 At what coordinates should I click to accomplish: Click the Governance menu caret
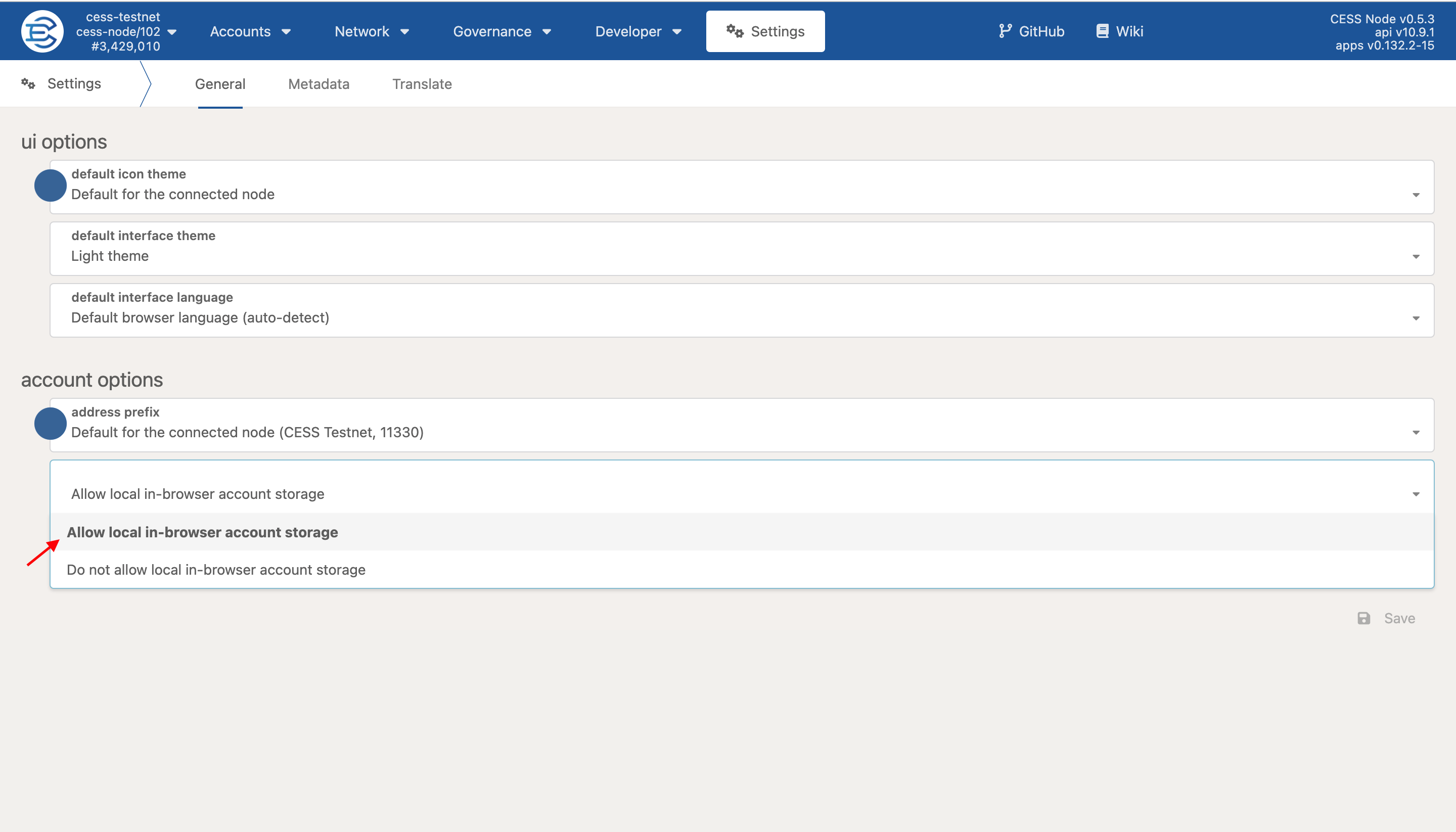pyautogui.click(x=547, y=32)
